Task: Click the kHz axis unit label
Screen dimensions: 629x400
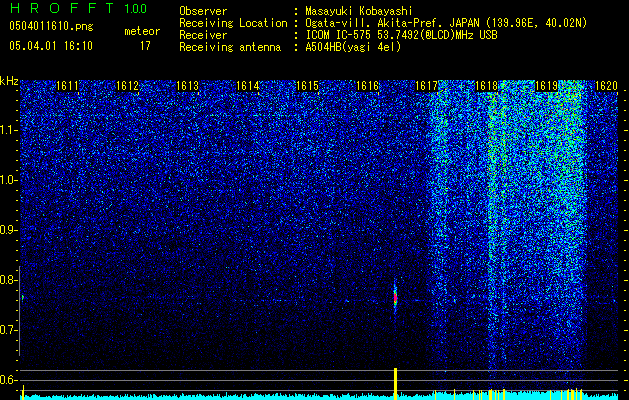Action: [9, 81]
